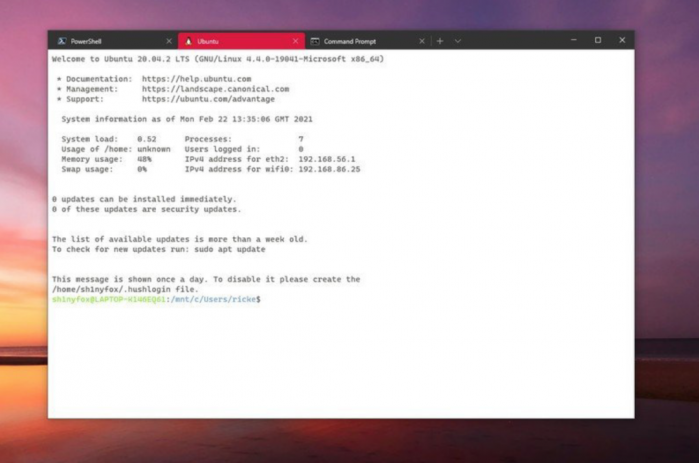Click the shell prompt username shinyfox@LAPTOP

tap(109, 300)
